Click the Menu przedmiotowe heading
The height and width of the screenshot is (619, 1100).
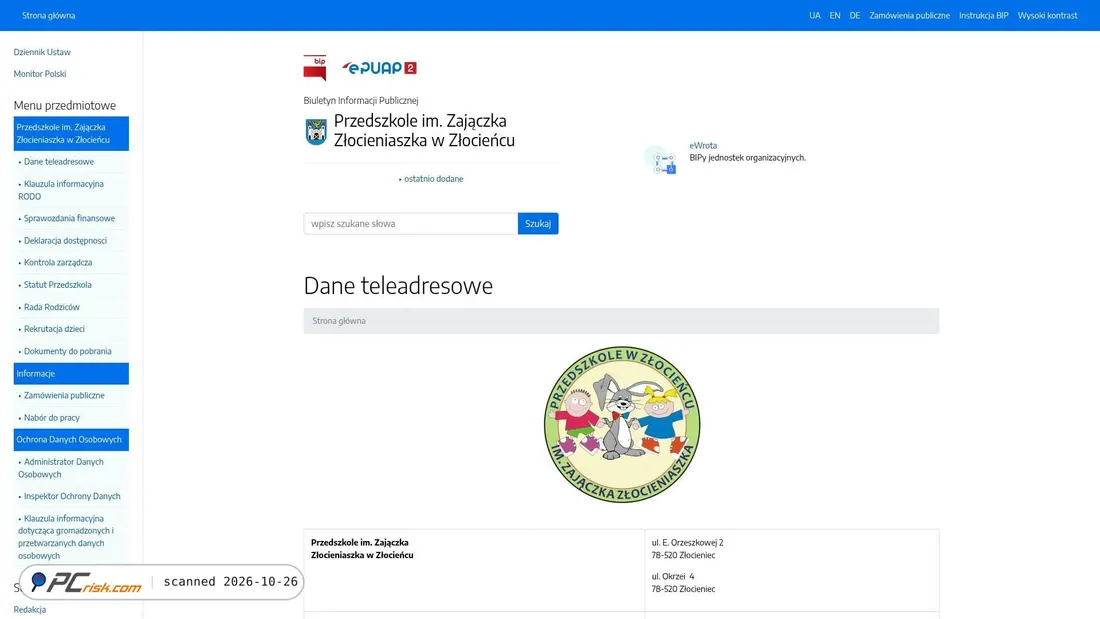[65, 105]
